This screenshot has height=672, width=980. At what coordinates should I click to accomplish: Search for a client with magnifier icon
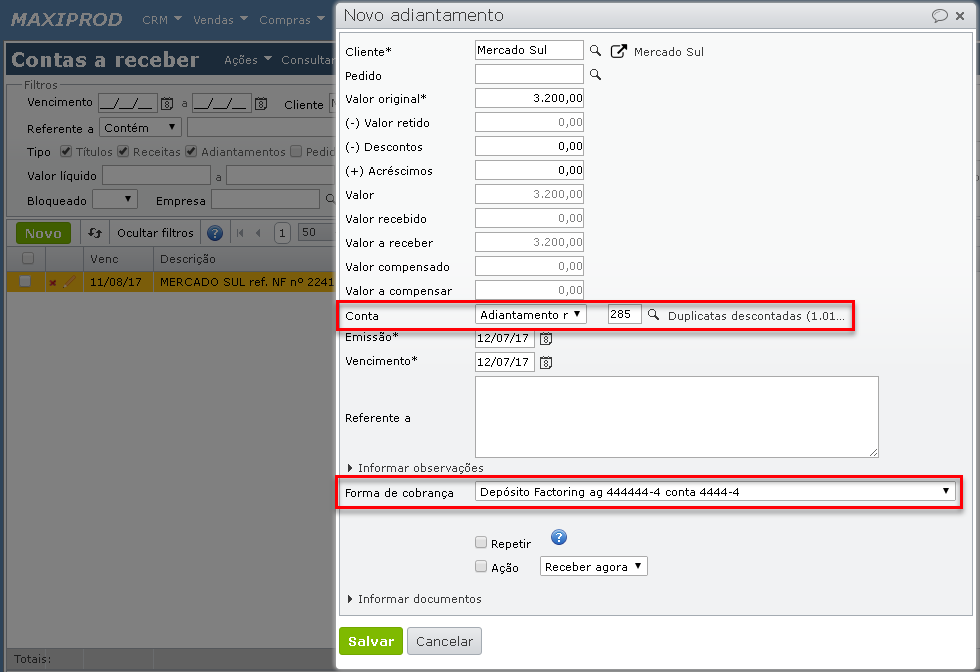tap(595, 51)
